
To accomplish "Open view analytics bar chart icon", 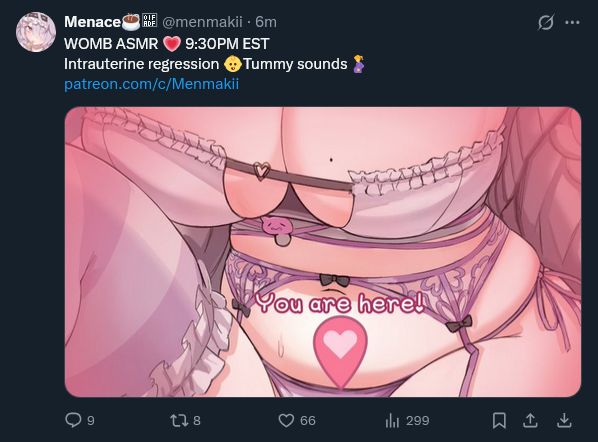I will coord(392,421).
